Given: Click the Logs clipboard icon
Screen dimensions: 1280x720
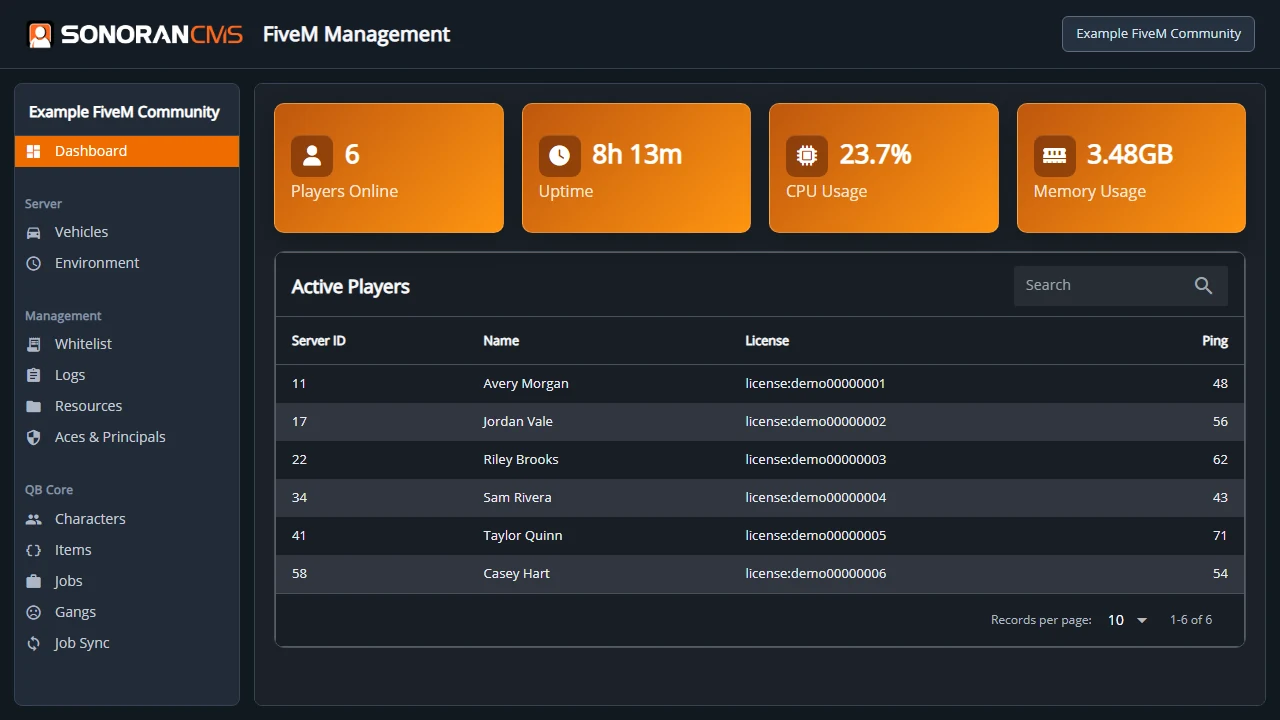Looking at the screenshot, I should pos(34,375).
